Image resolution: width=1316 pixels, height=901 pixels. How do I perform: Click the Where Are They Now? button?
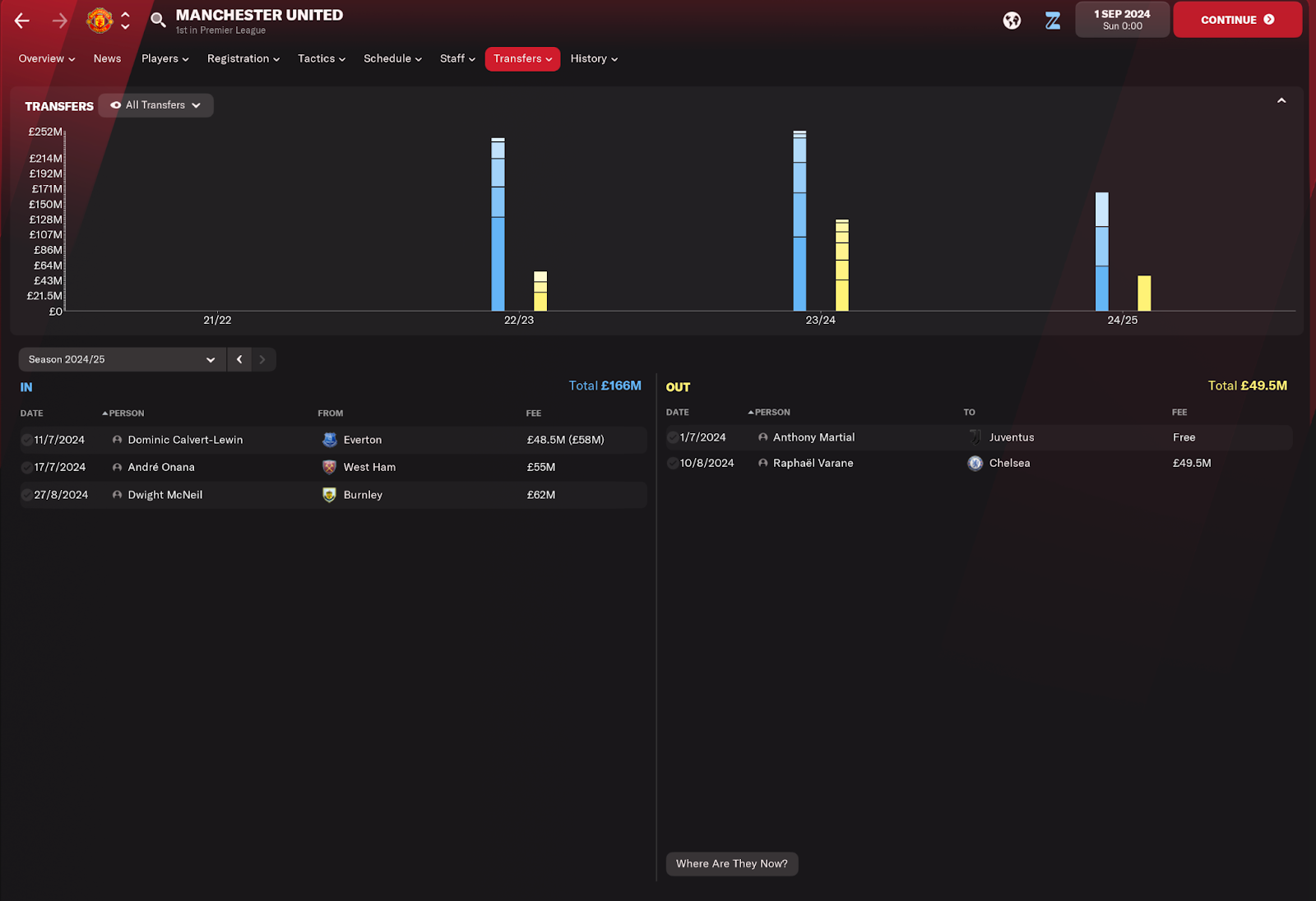(732, 864)
